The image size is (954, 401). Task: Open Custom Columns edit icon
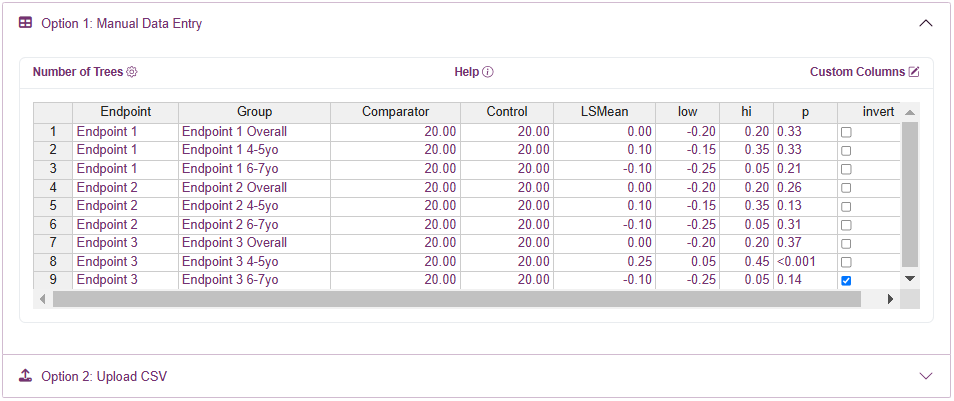(x=914, y=72)
